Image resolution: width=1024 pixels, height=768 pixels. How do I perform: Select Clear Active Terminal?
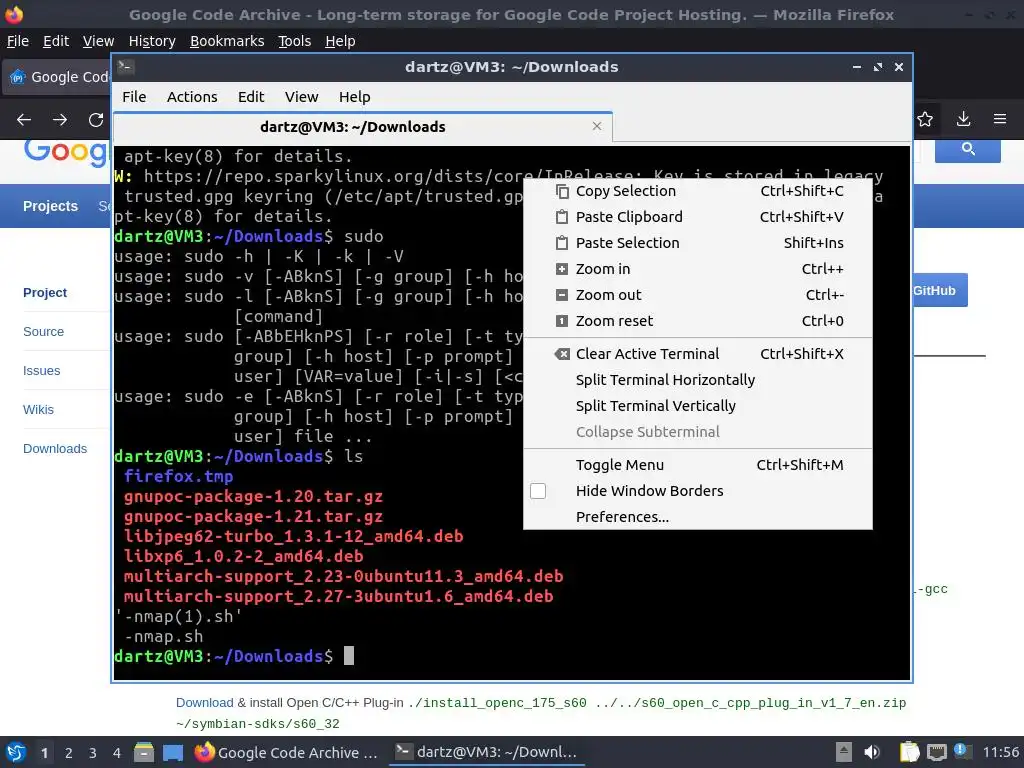697,354
